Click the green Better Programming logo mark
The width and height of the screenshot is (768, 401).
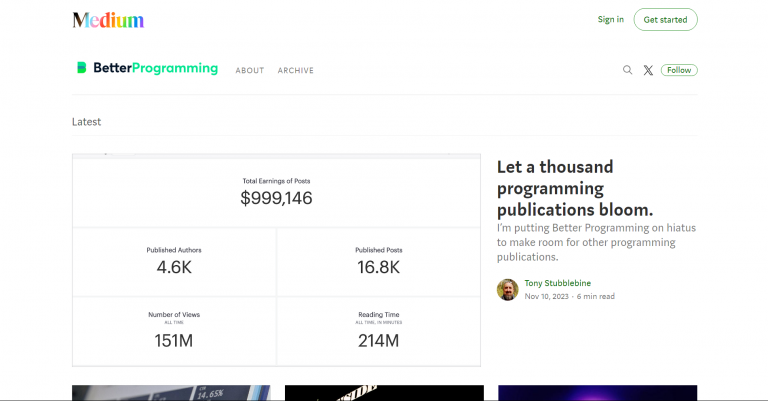[82, 68]
